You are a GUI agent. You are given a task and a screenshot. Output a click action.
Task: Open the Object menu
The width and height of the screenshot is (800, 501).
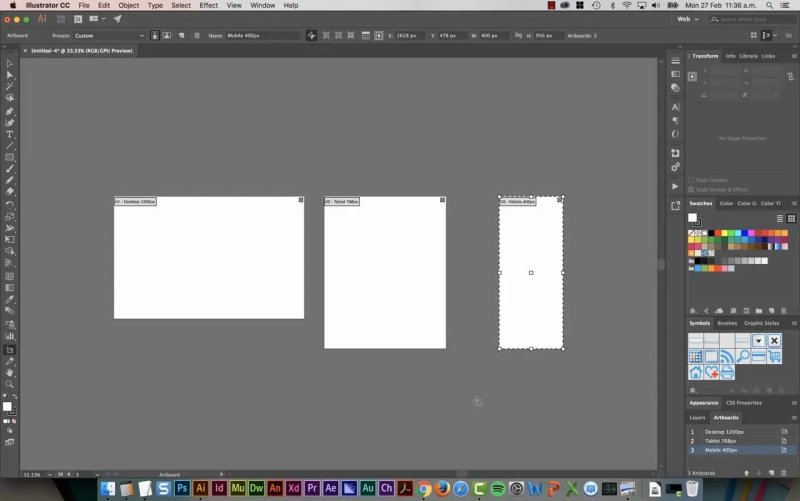[x=129, y=5]
